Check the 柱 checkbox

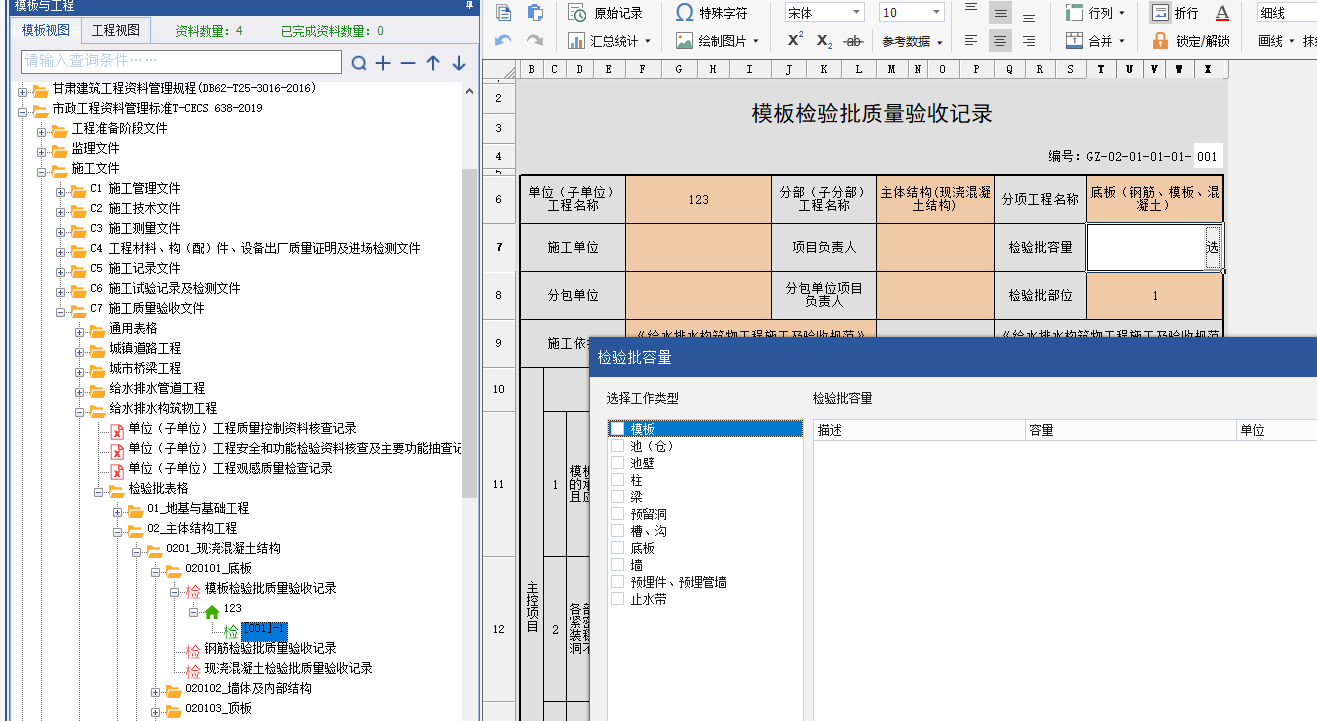pos(617,479)
